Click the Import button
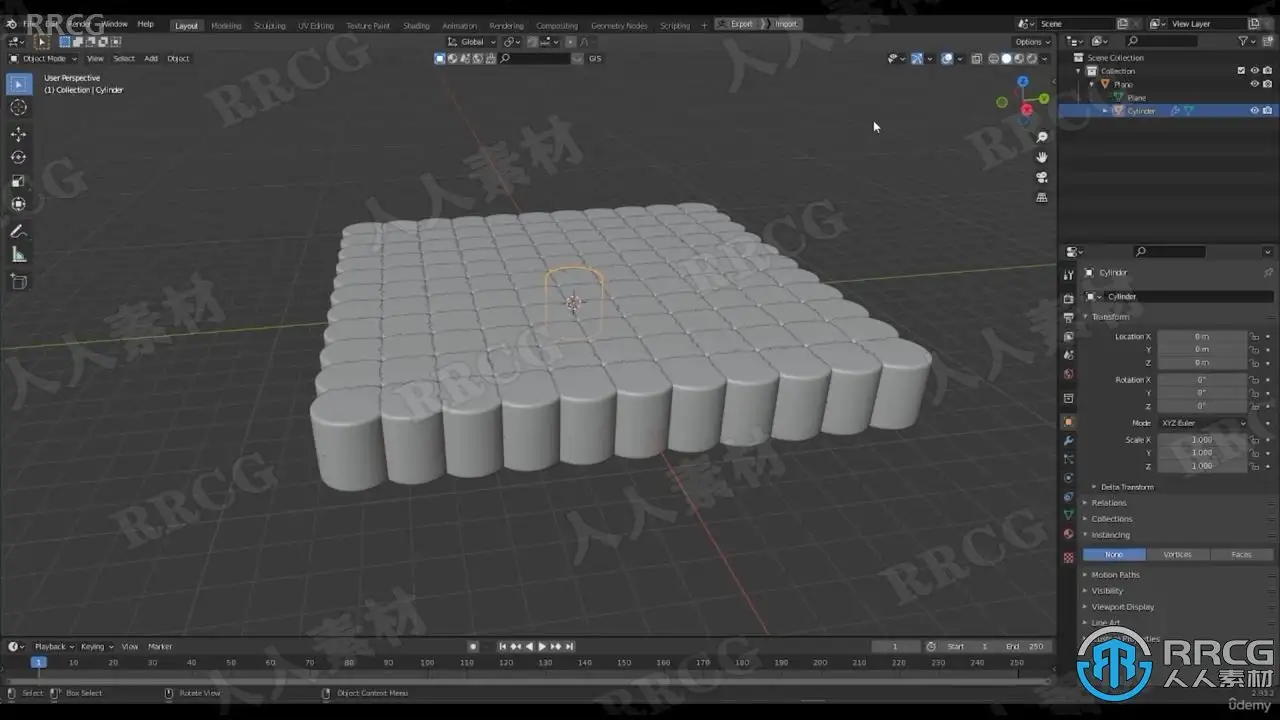Screen dimensions: 1280x720 coord(787,24)
